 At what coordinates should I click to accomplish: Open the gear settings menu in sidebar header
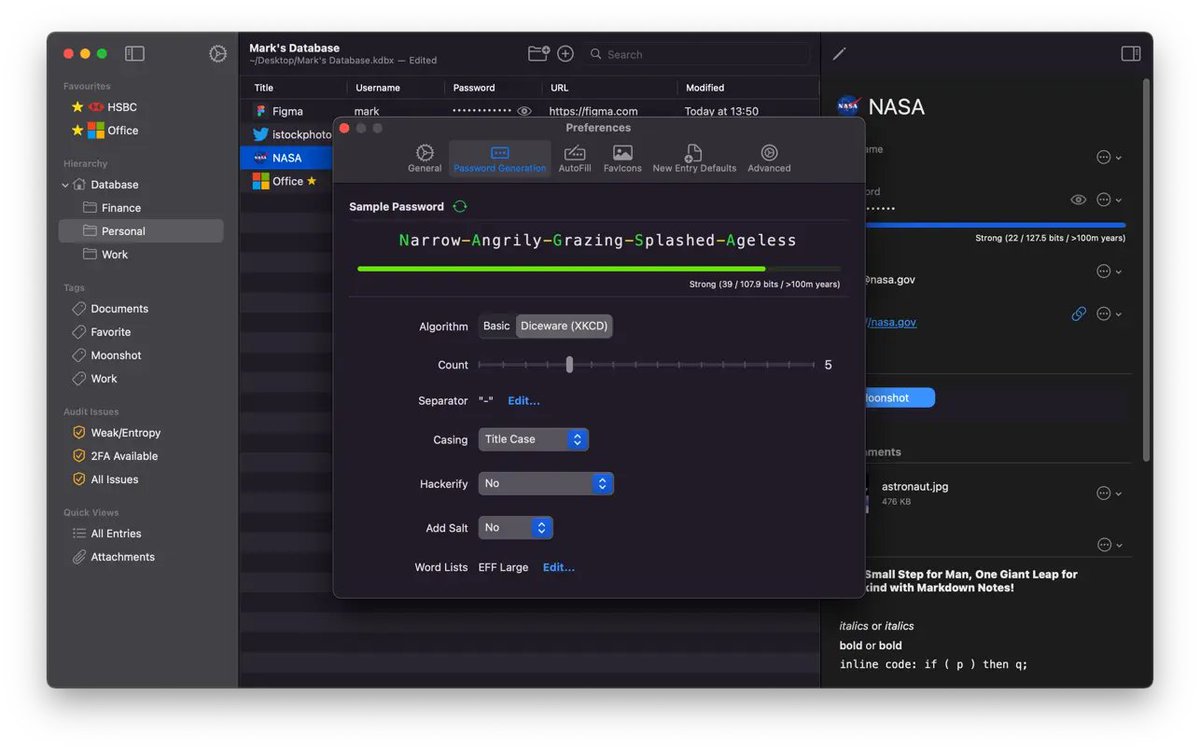[x=218, y=54]
